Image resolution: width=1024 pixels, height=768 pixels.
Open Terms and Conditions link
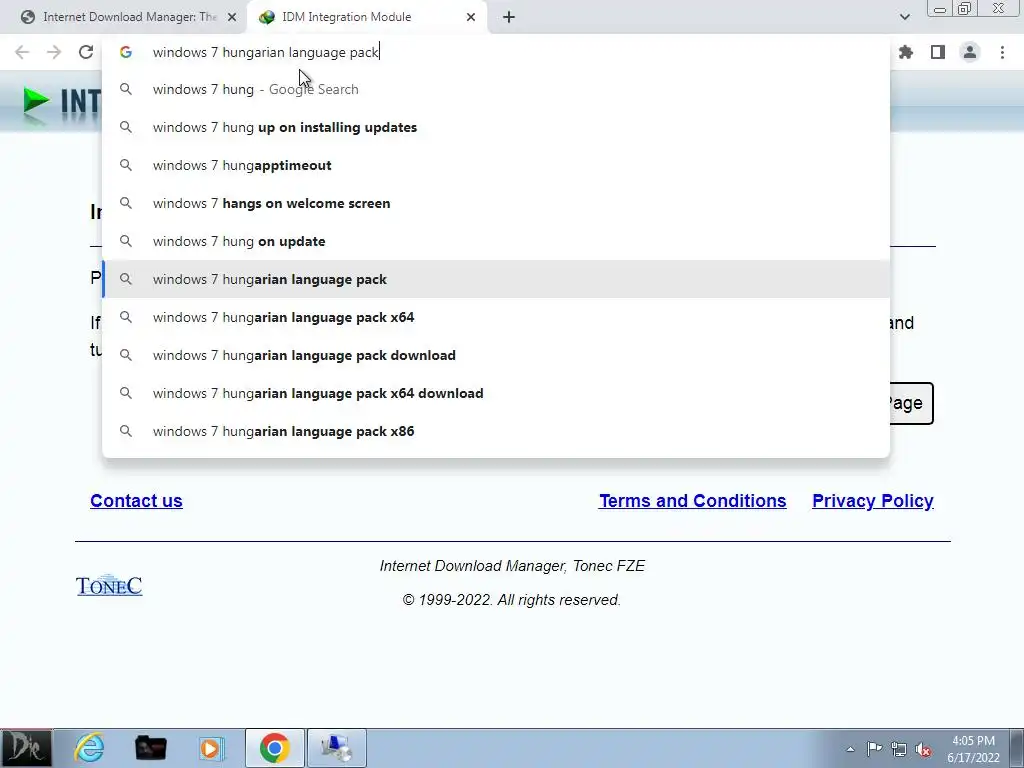pyautogui.click(x=692, y=501)
